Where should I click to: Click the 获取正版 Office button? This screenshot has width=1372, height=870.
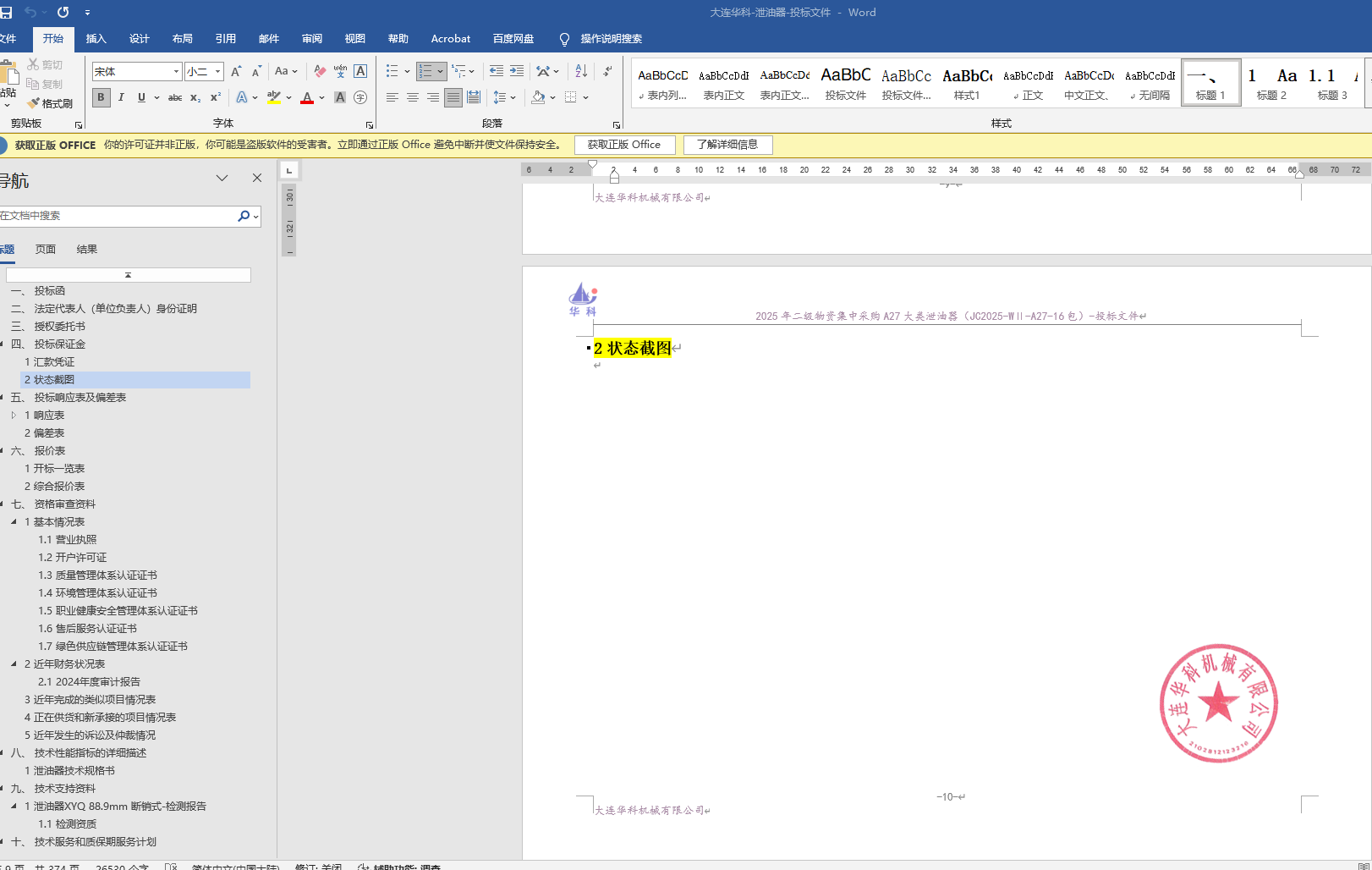point(624,145)
